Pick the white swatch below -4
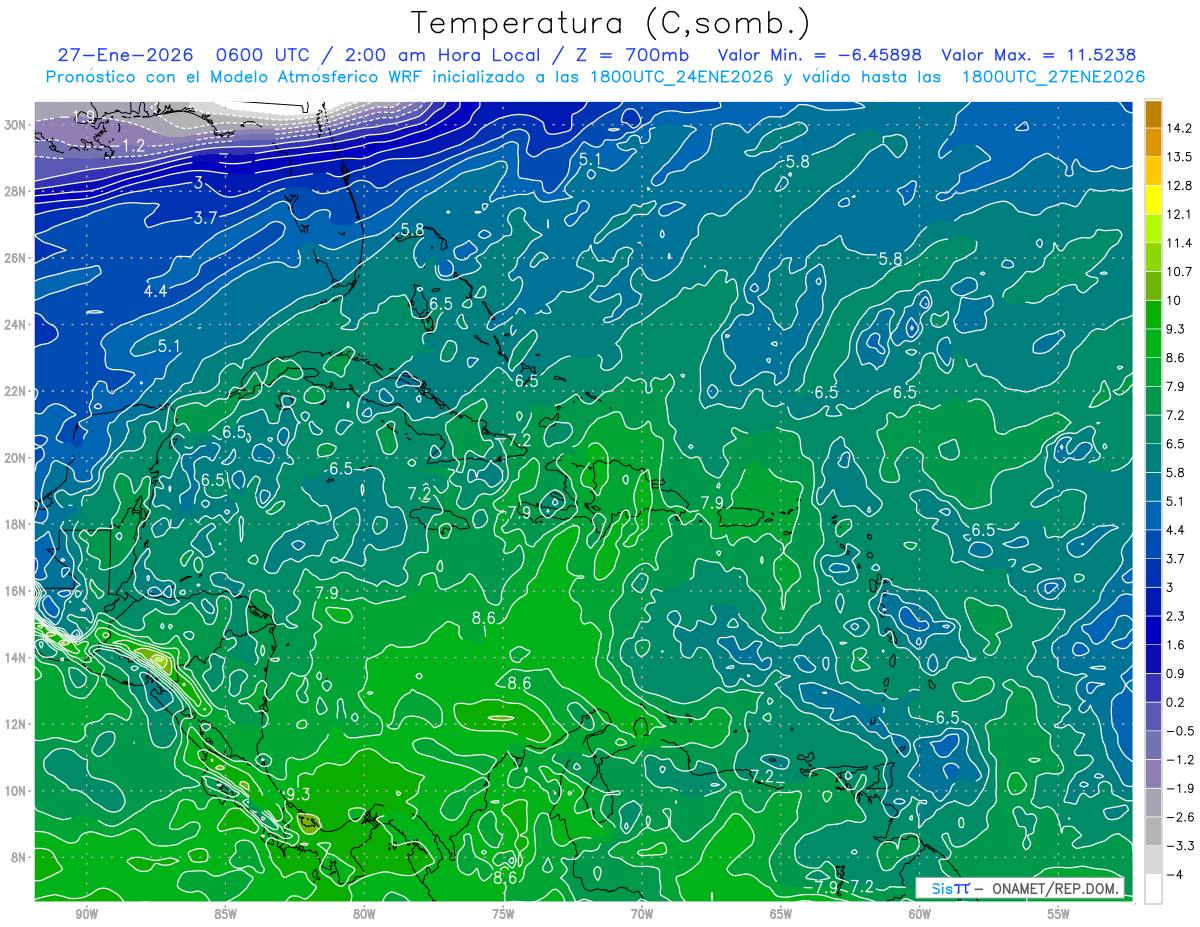Screen dimensions: 1200x927 click(1153, 889)
